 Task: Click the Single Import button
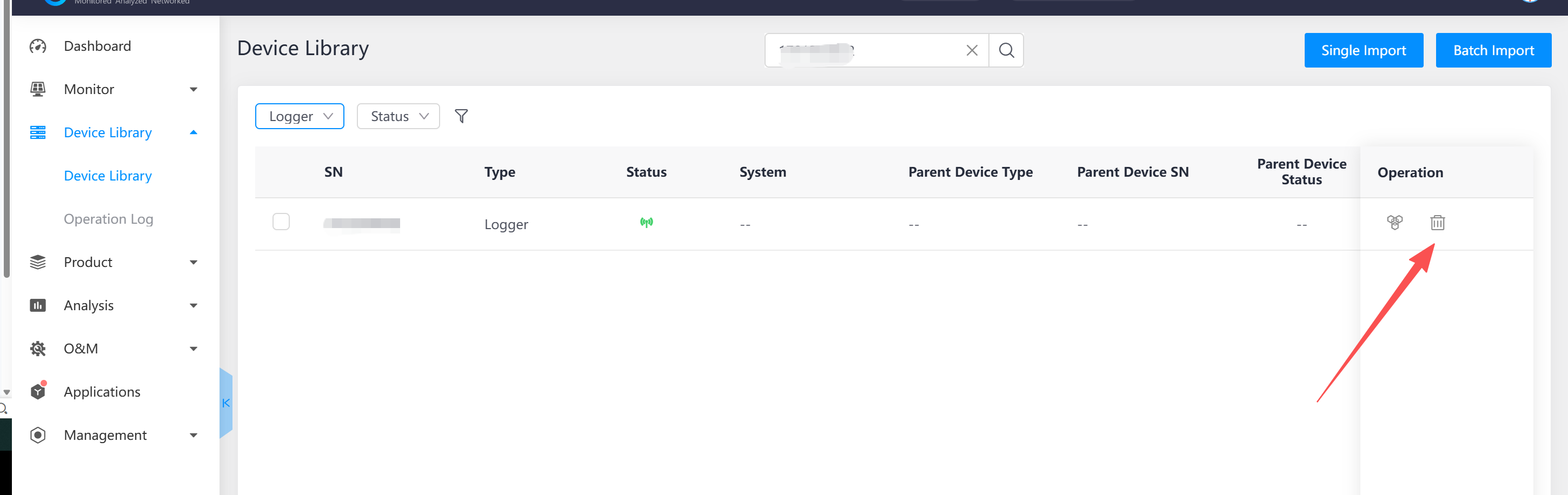[x=1364, y=50]
